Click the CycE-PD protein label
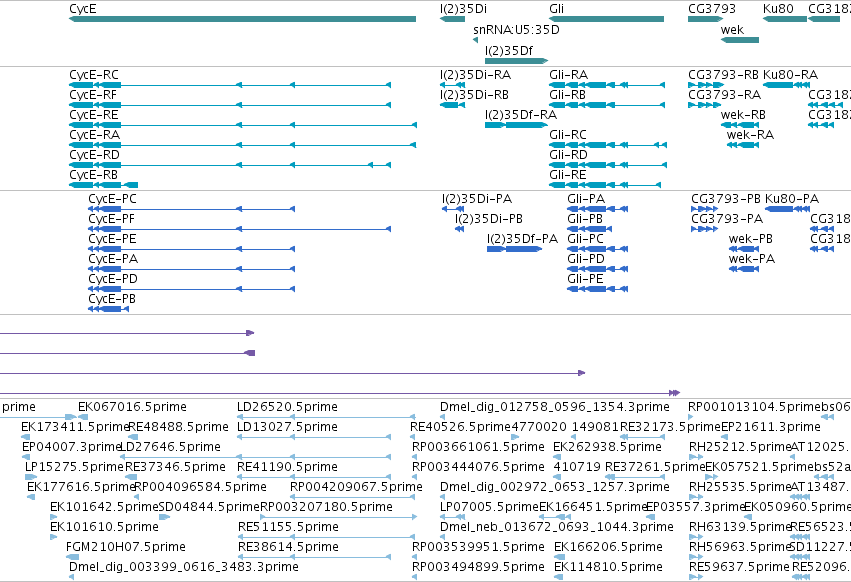The height and width of the screenshot is (582, 851). [113, 280]
